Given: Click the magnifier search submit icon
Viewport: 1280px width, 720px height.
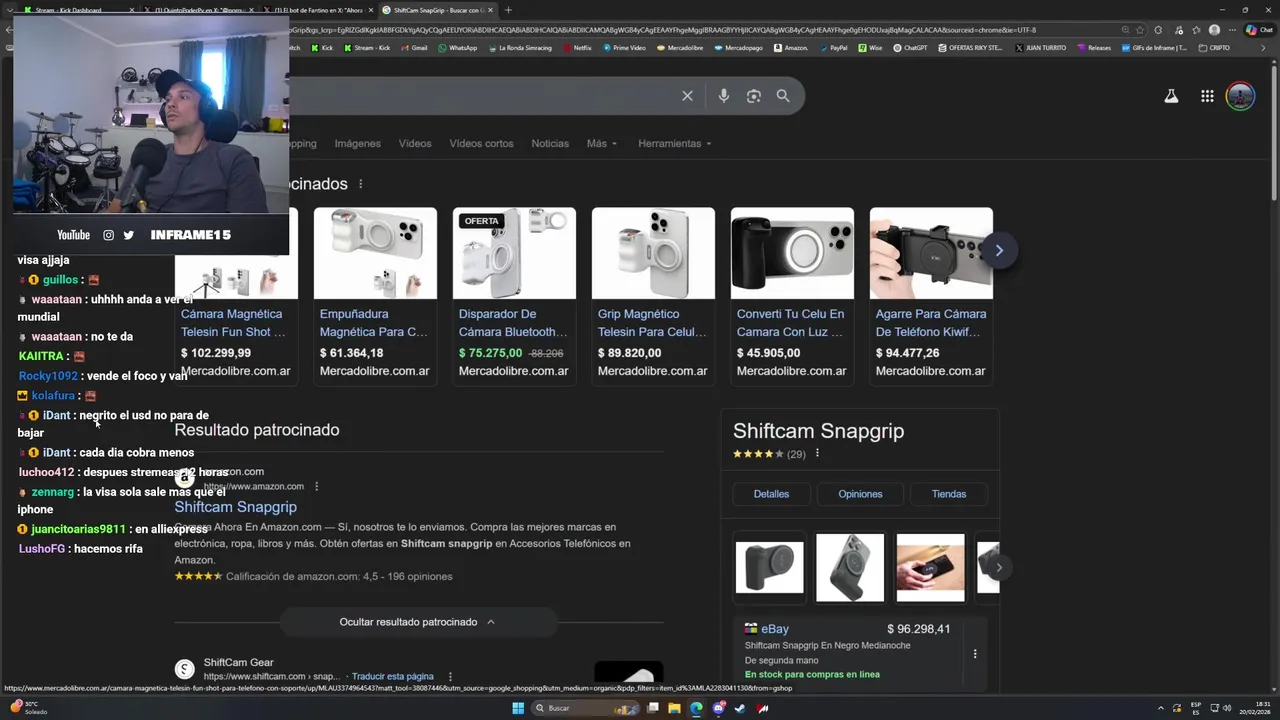Looking at the screenshot, I should click(x=783, y=96).
